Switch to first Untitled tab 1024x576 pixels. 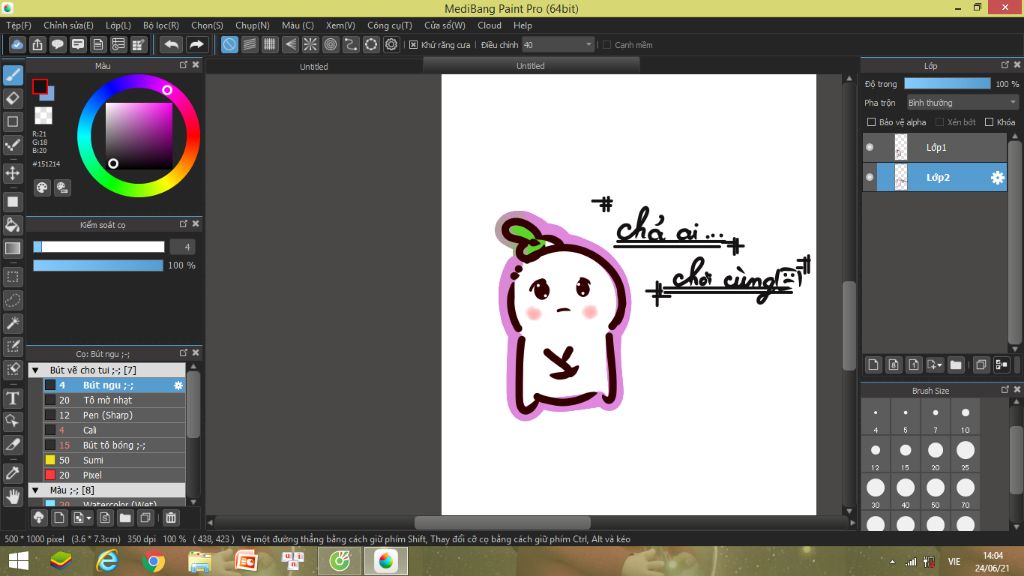(x=314, y=67)
